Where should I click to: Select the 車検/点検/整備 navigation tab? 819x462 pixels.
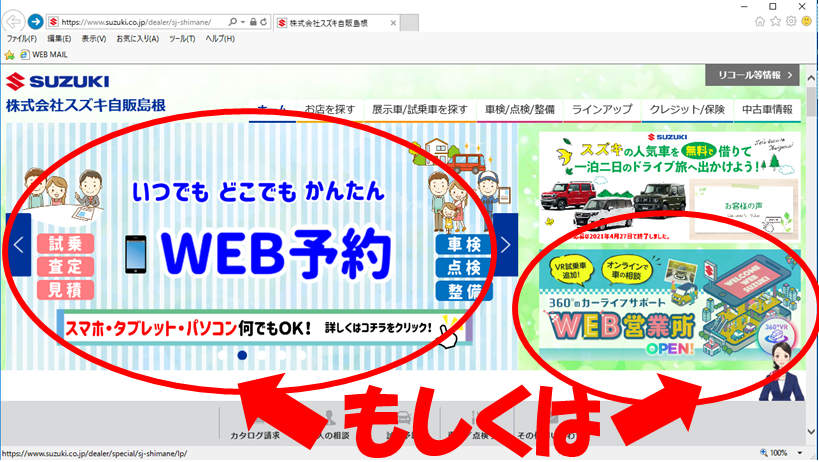[x=520, y=110]
